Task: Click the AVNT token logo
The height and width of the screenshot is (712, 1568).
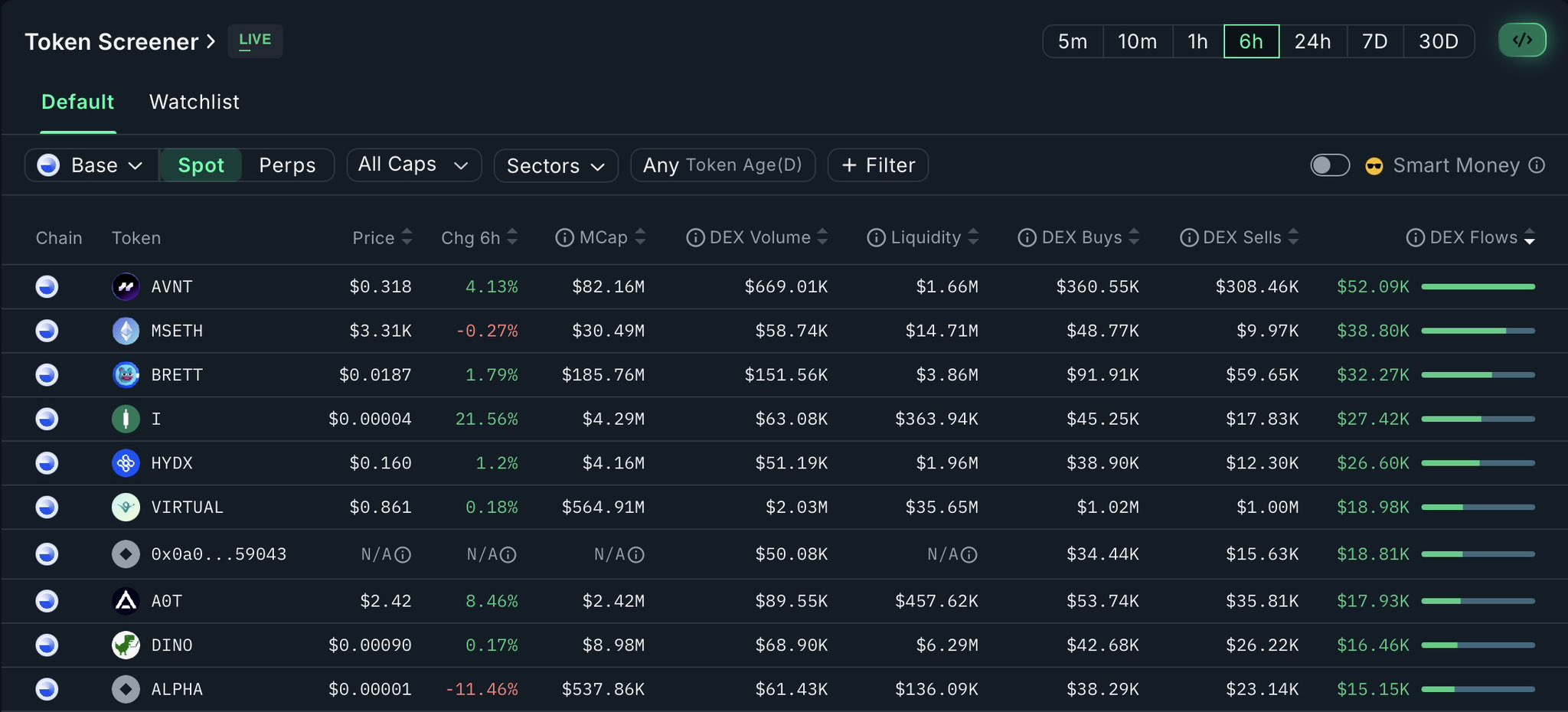Action: click(126, 287)
